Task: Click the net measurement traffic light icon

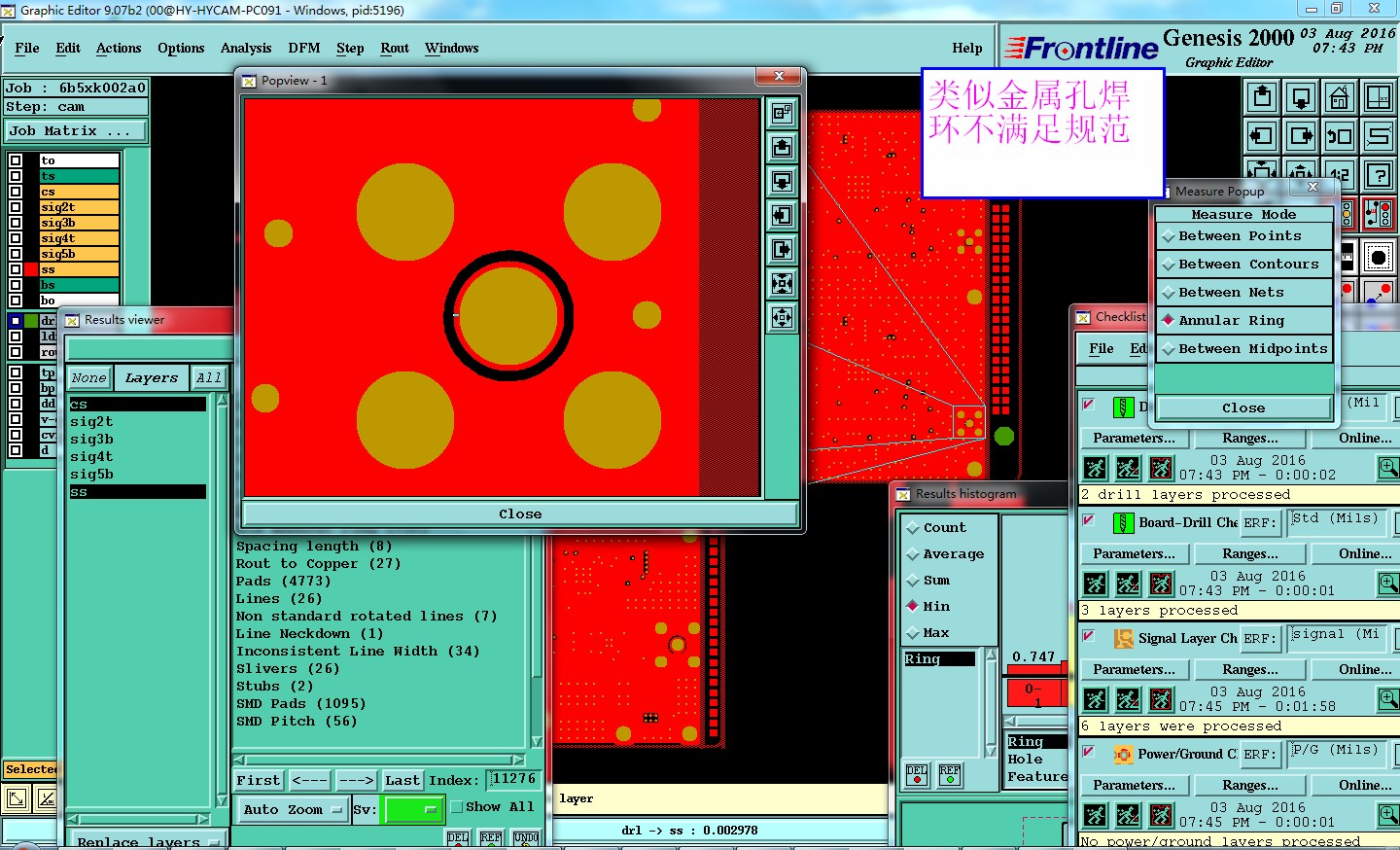Action: 1379,214
